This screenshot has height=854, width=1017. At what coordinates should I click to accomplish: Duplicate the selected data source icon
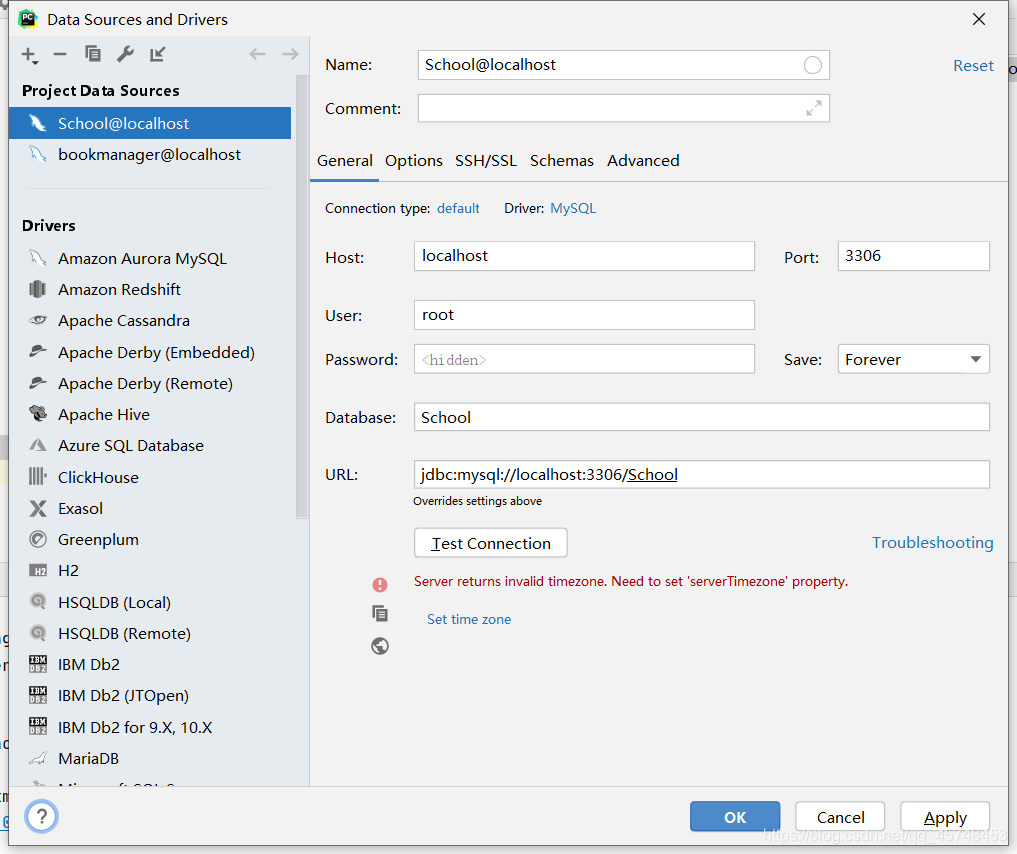(93, 55)
